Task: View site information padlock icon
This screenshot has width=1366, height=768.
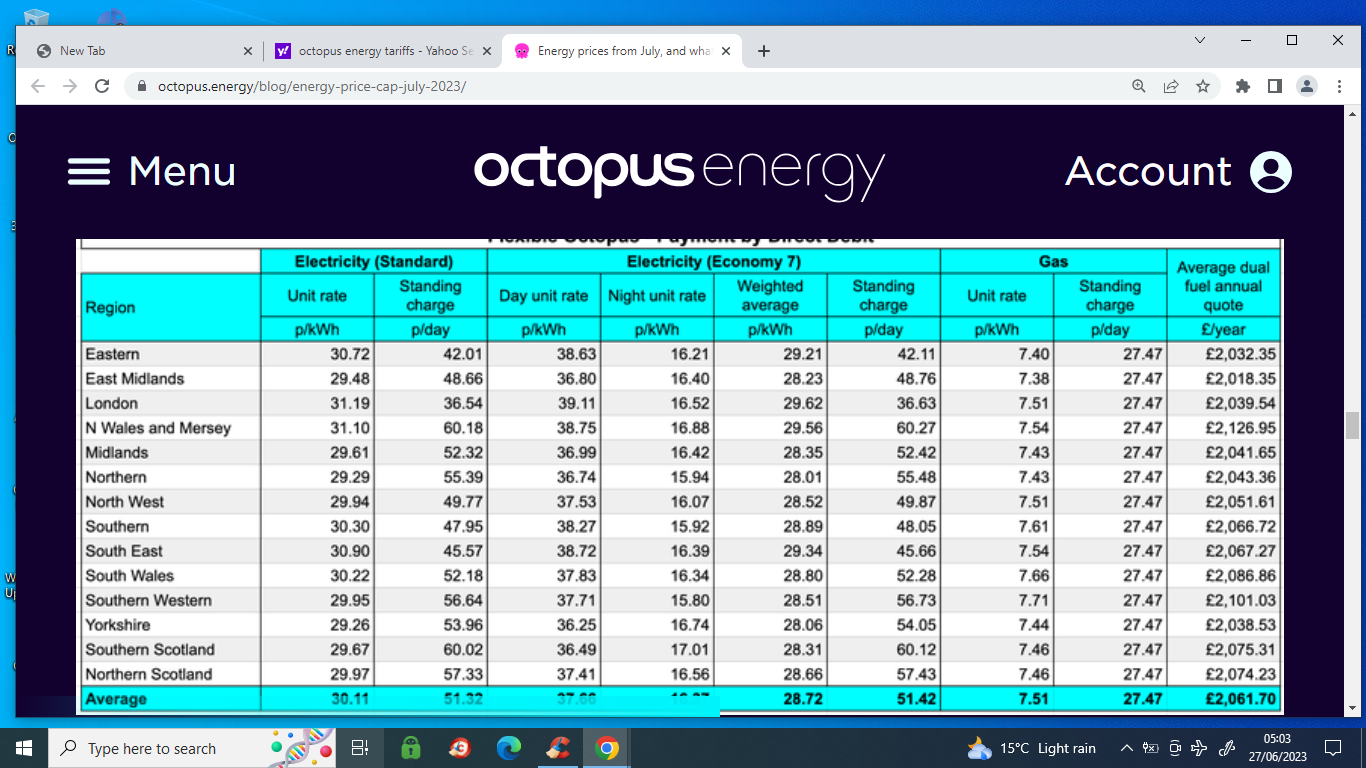Action: (x=141, y=86)
